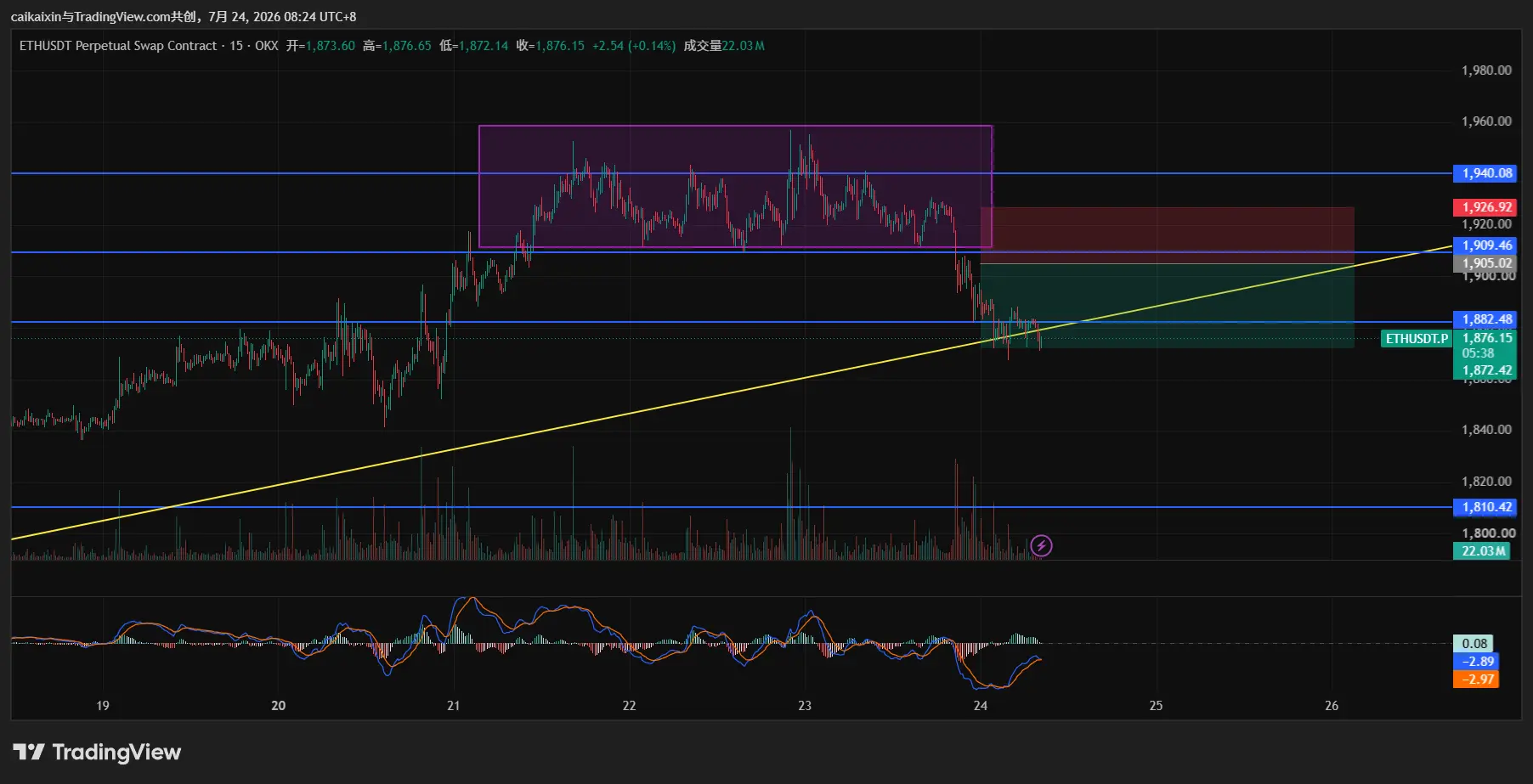Select the 1,909.46 blue price label
Screen dimensions: 1533x784
click(x=1486, y=245)
